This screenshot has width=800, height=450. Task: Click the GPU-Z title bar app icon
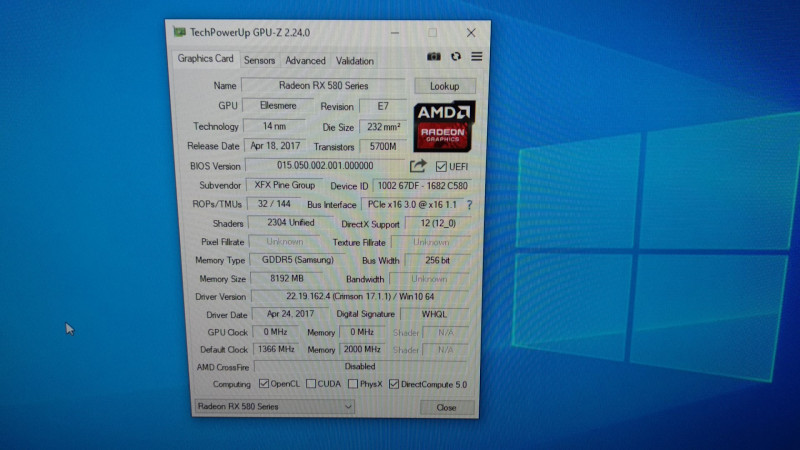179,32
